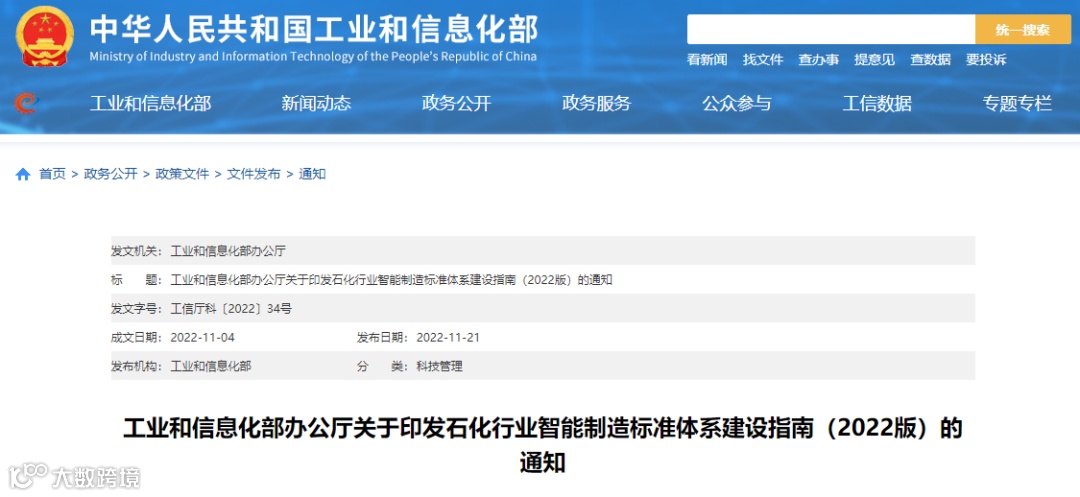The image size is (1080, 497).
Task: Click the 统一搜索 search button
Action: pyautogui.click(x=1023, y=30)
